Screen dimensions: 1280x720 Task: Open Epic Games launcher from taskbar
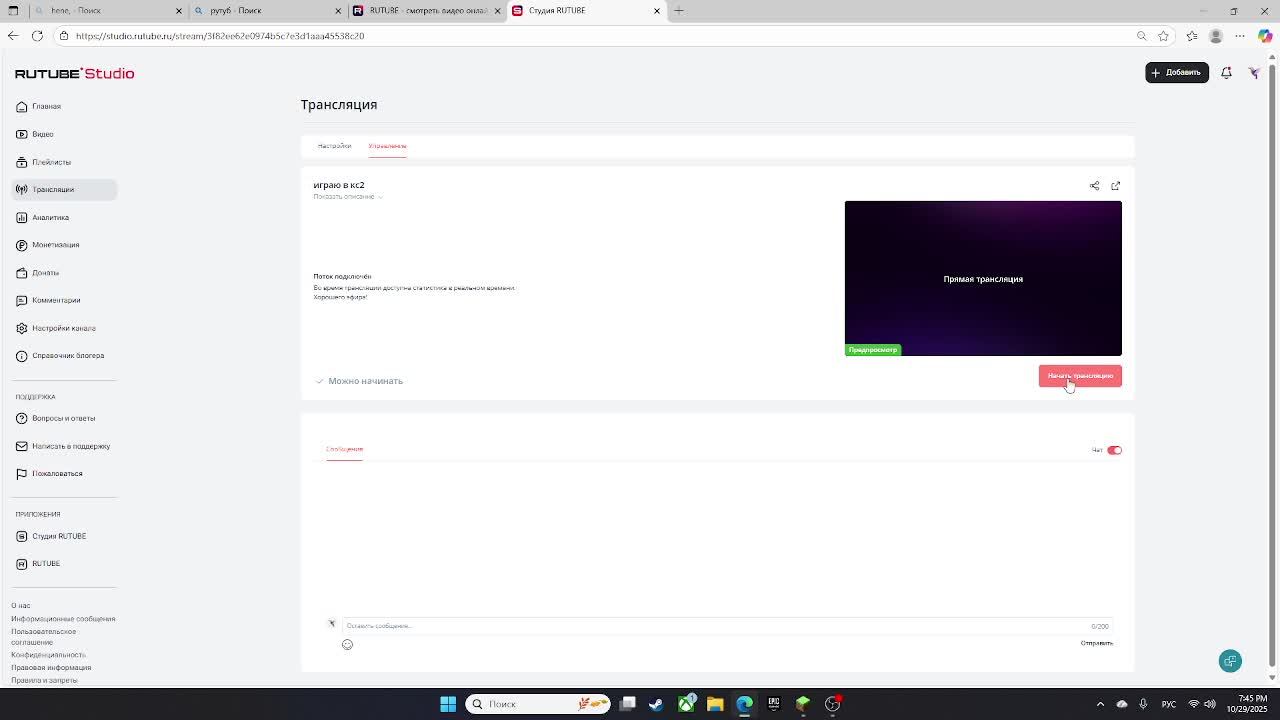click(x=773, y=704)
